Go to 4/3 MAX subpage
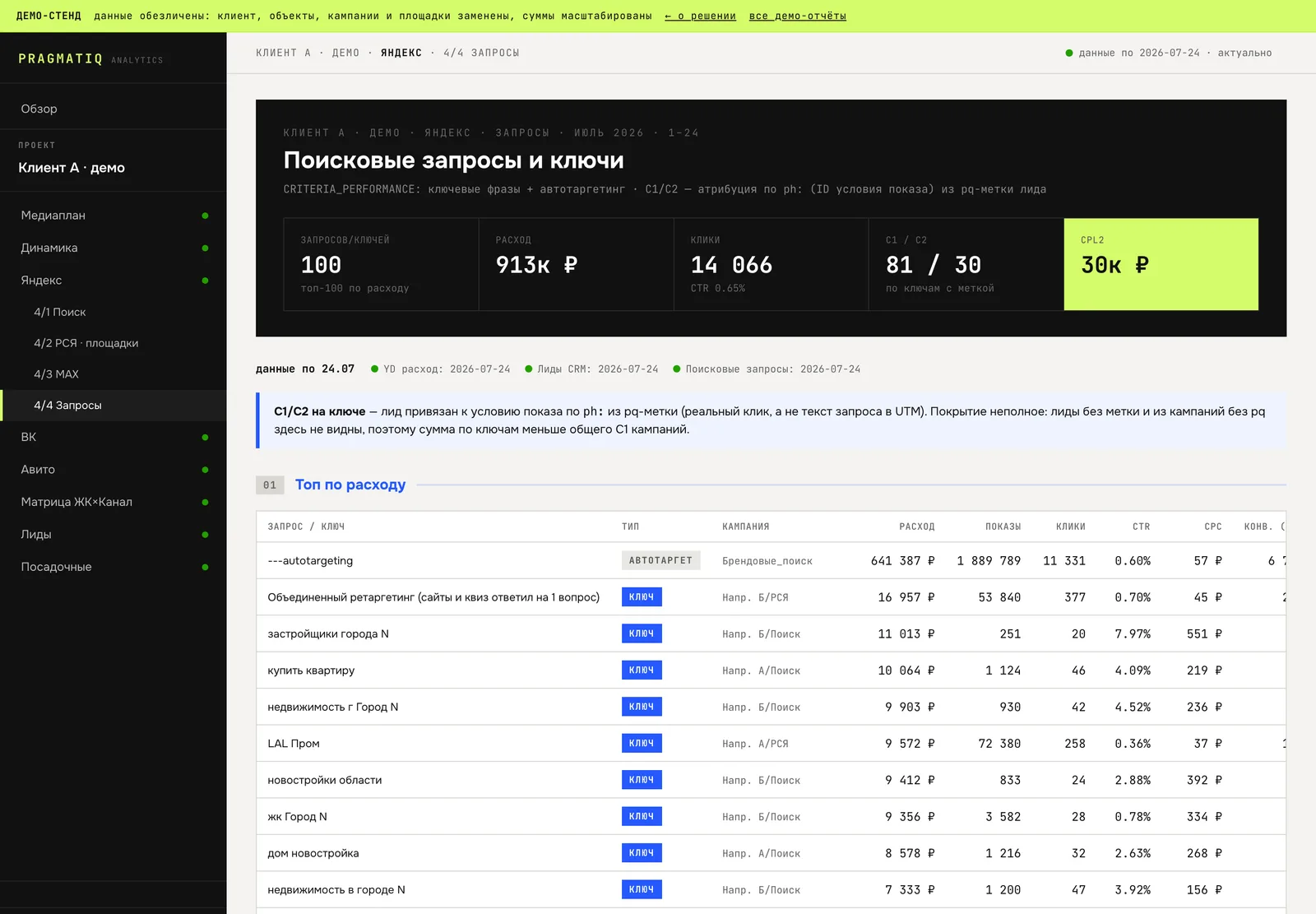This screenshot has height=914, width=1316. (114, 374)
